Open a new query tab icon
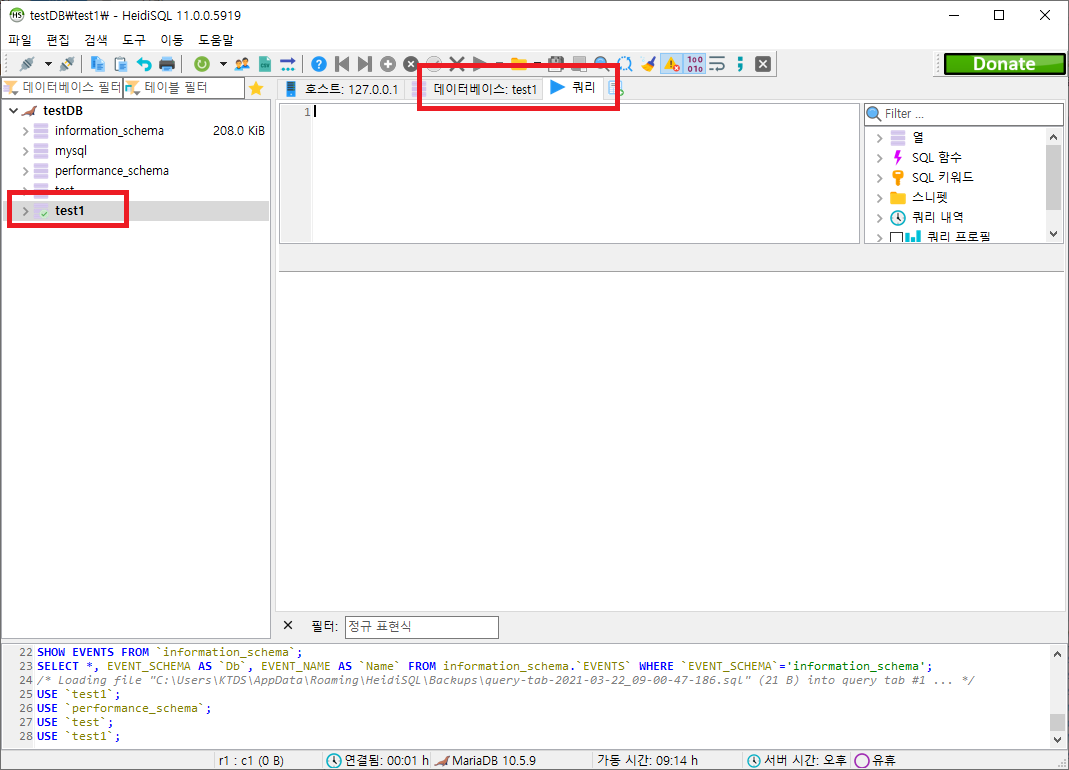The width and height of the screenshot is (1069, 770). [616, 89]
